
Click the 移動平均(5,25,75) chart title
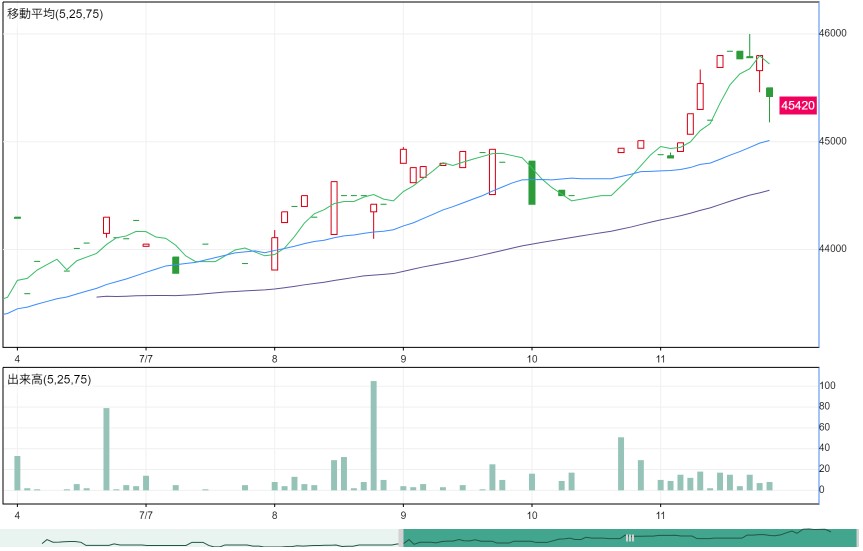tap(55, 14)
